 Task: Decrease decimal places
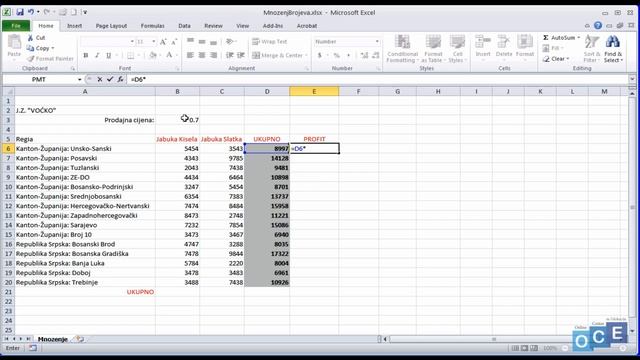click(x=376, y=55)
